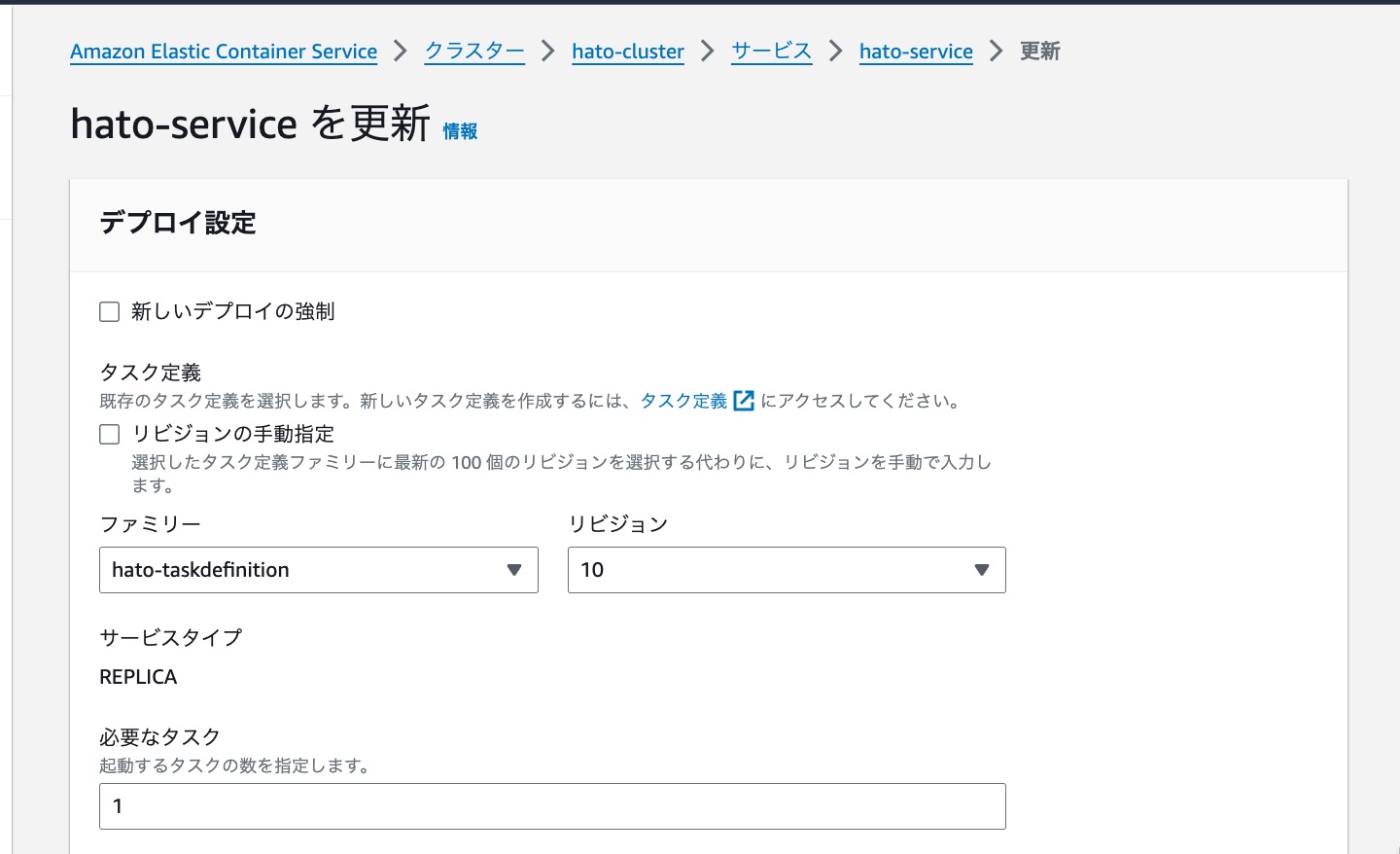The image size is (1400, 854).
Task: Click the 更新 breadcrumb entry
Action: click(x=1038, y=52)
